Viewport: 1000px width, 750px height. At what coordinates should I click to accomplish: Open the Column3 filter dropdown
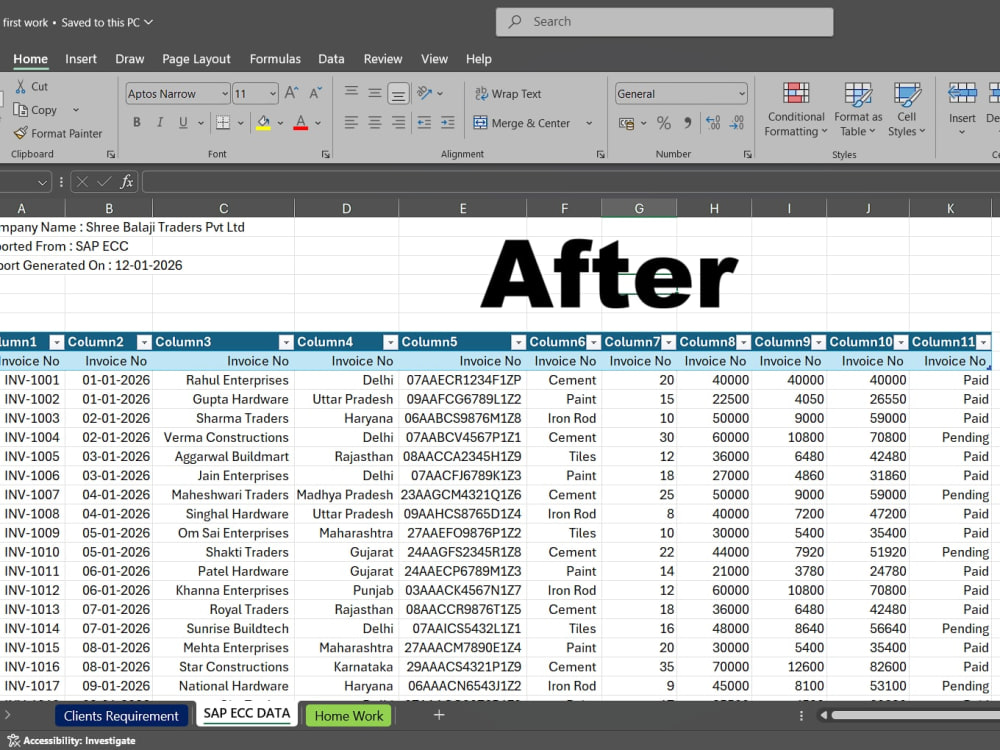(x=286, y=342)
